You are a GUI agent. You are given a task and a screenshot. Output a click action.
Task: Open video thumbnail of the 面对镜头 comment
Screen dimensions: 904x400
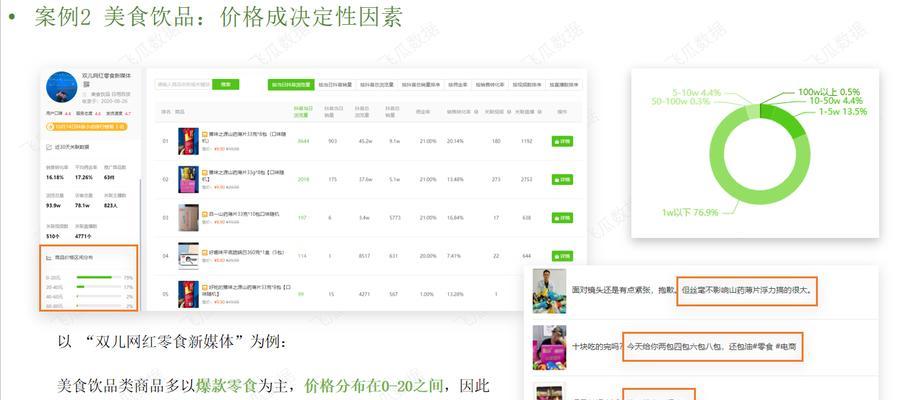click(x=549, y=291)
